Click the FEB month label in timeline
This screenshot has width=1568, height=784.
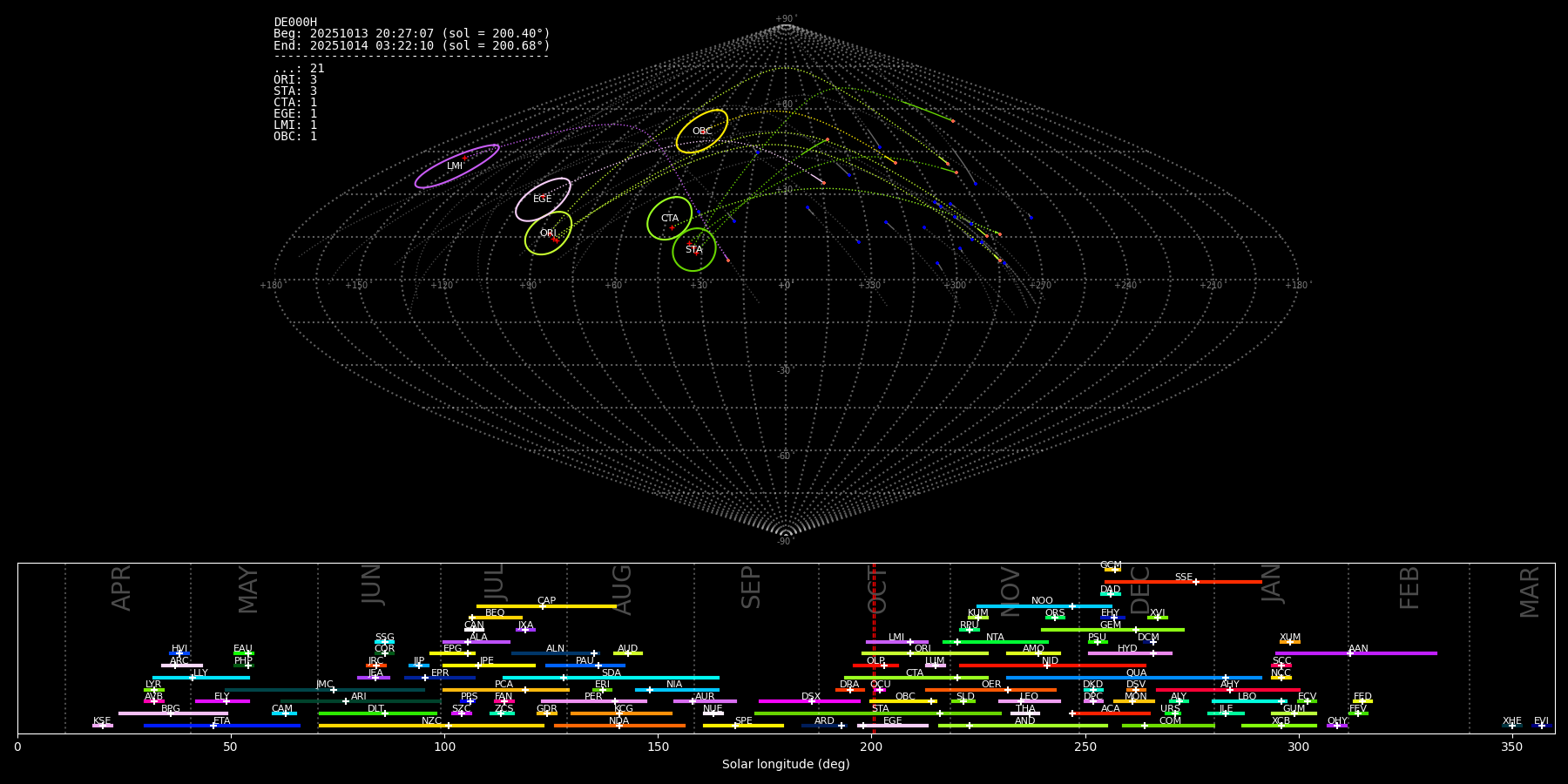pyautogui.click(x=1409, y=587)
